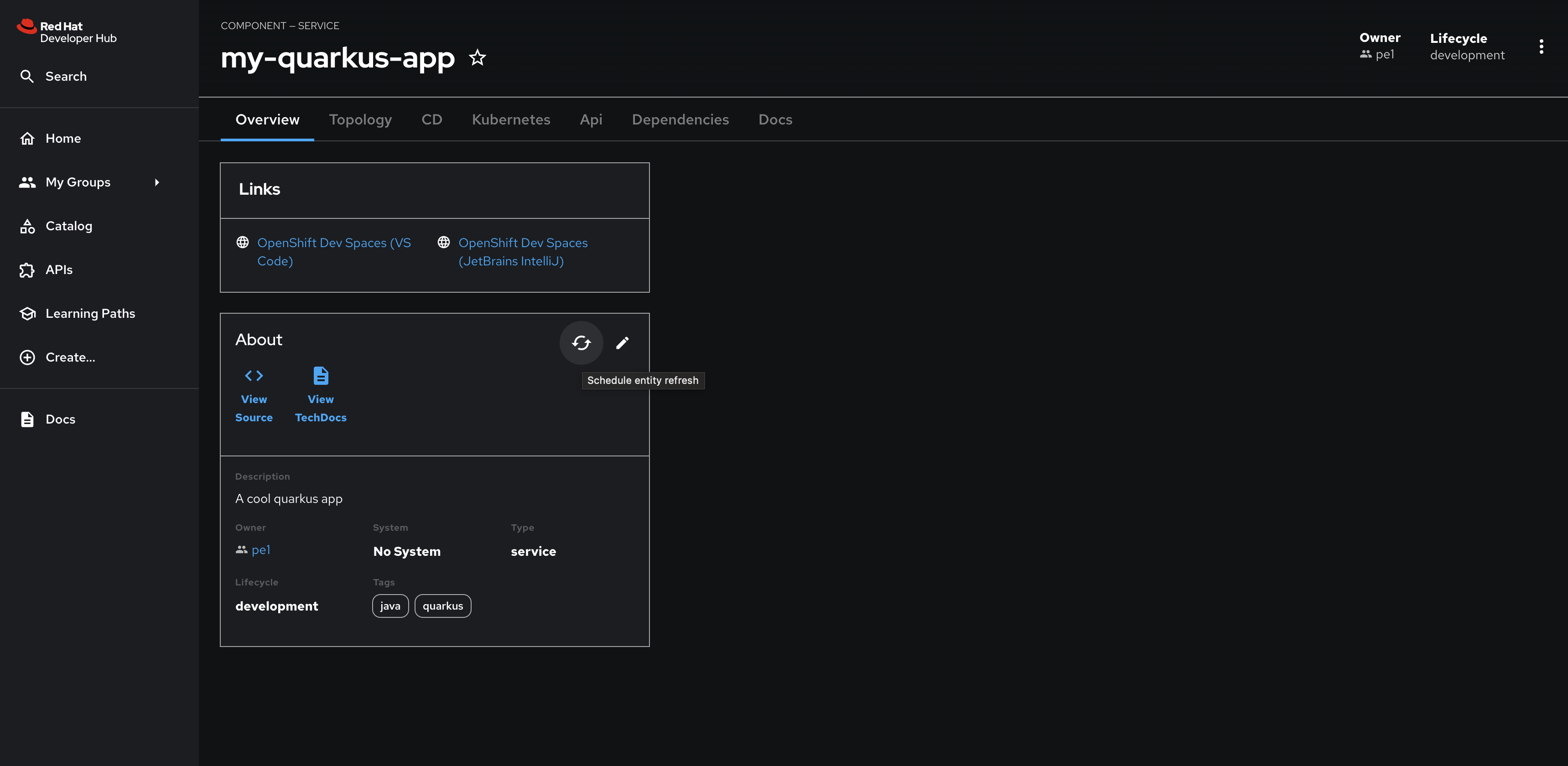Open Learning Paths in sidebar

90,313
